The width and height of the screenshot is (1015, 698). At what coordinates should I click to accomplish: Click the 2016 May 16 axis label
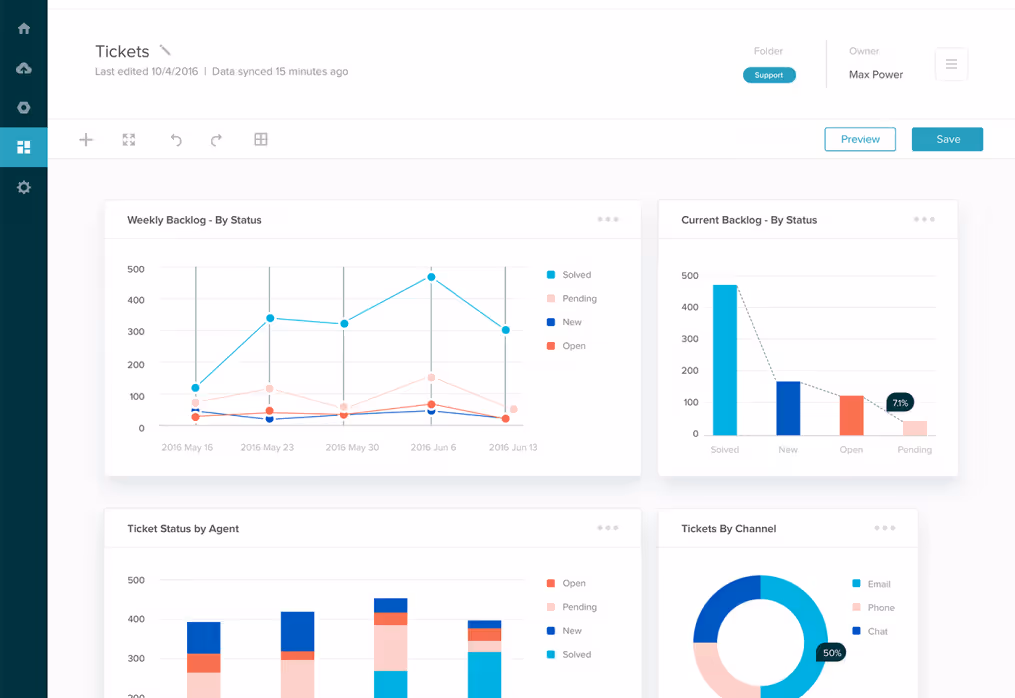187,447
